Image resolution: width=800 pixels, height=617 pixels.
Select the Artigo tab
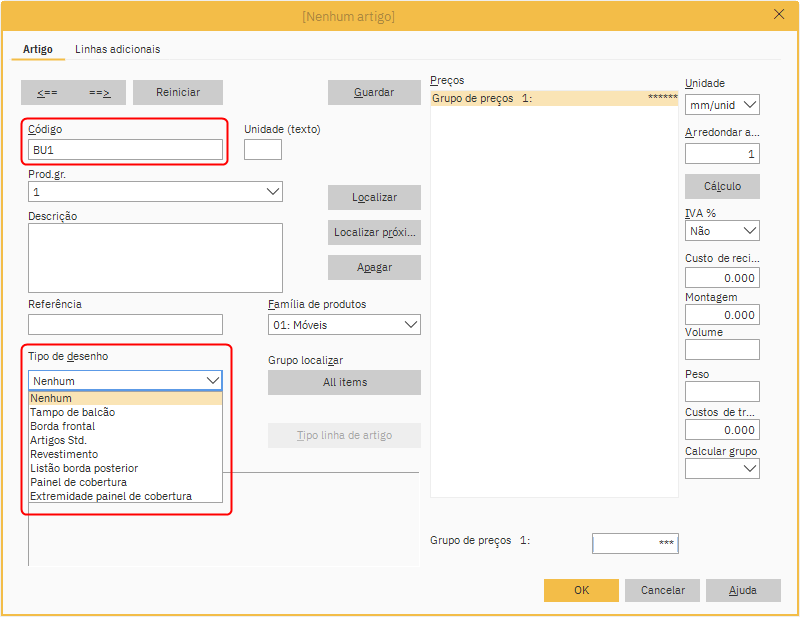[38, 49]
